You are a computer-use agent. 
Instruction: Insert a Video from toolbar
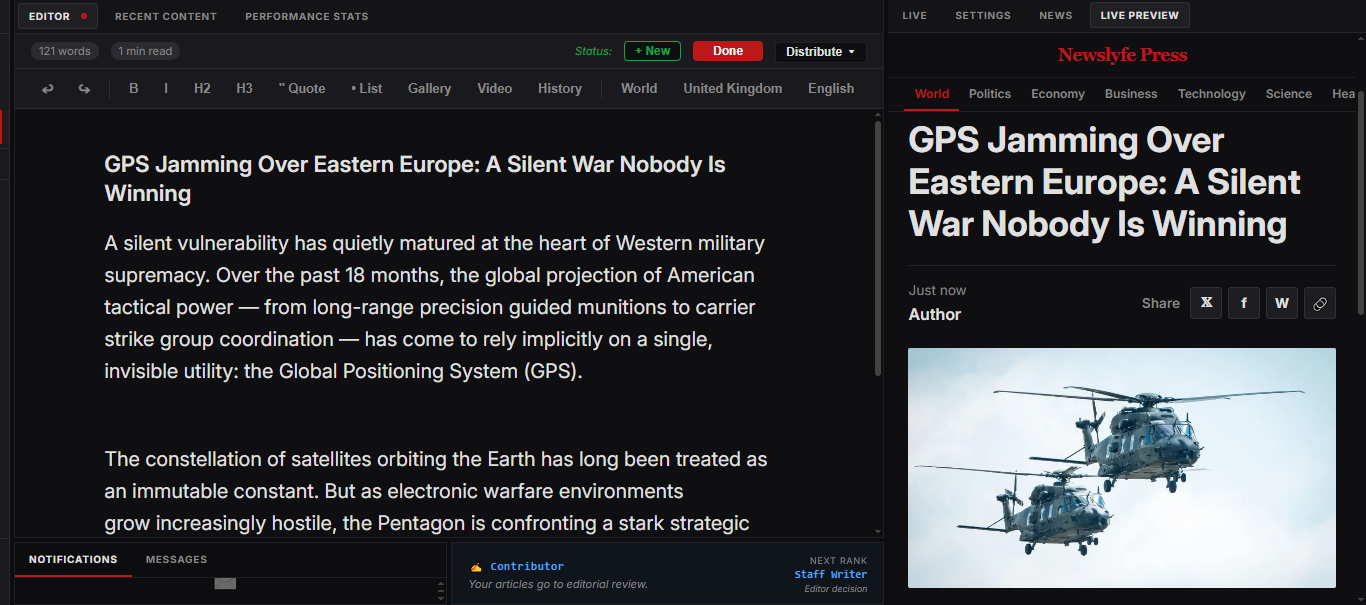click(495, 88)
